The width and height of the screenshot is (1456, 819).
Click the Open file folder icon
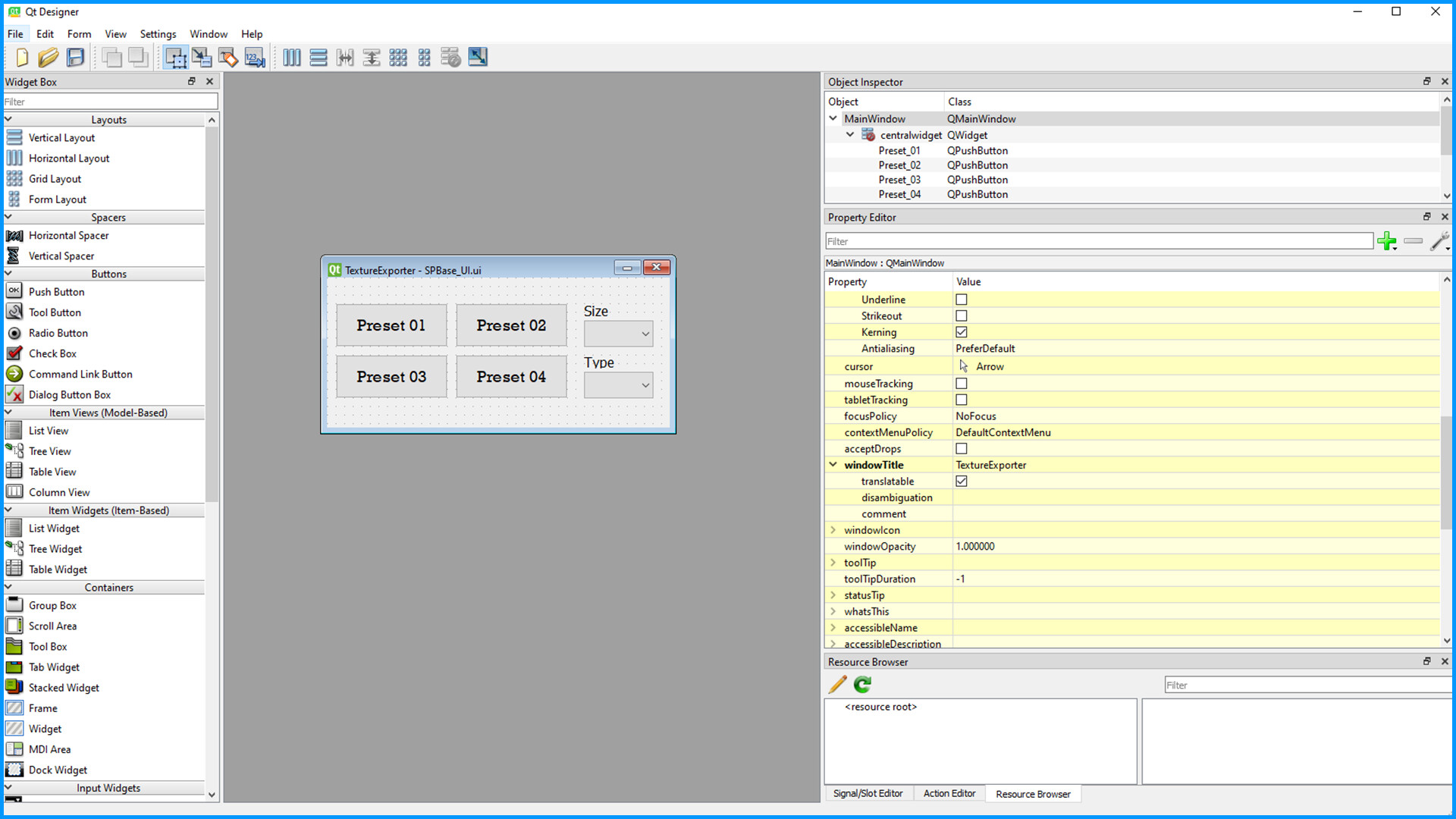48,58
